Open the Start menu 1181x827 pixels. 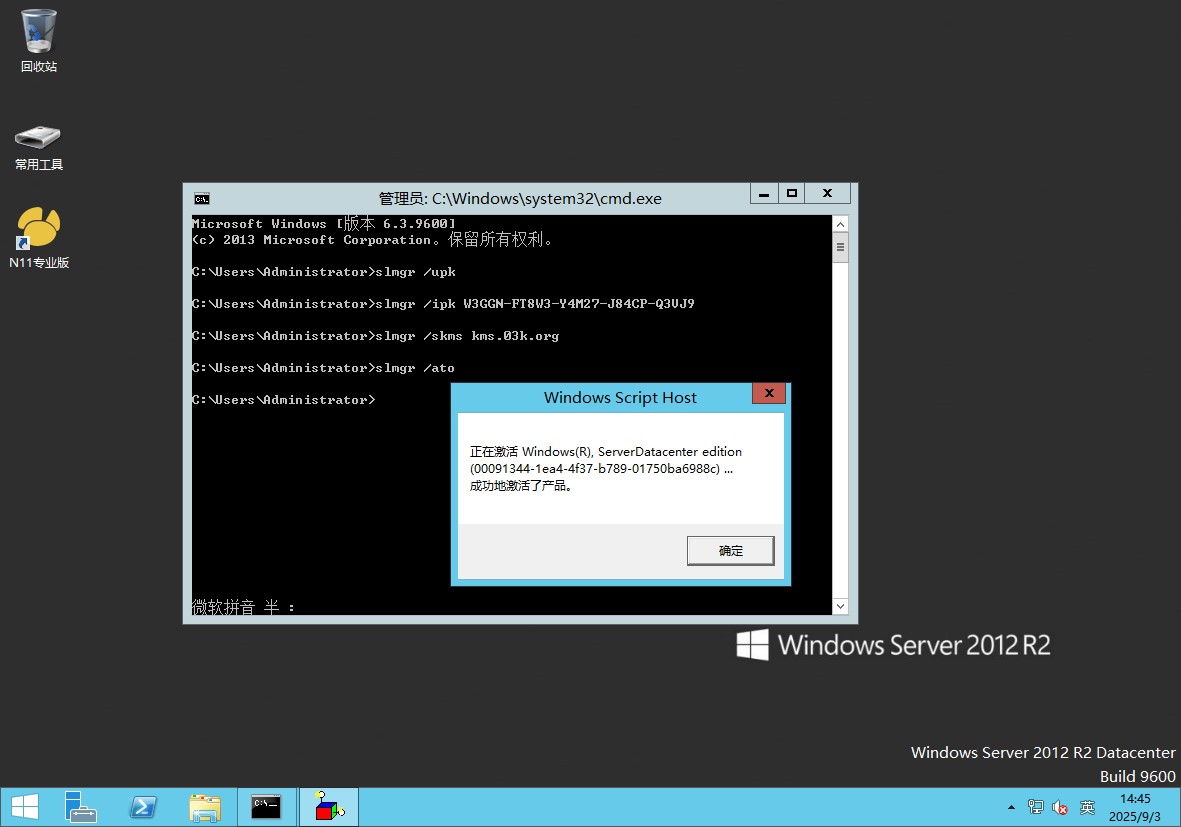pyautogui.click(x=24, y=806)
